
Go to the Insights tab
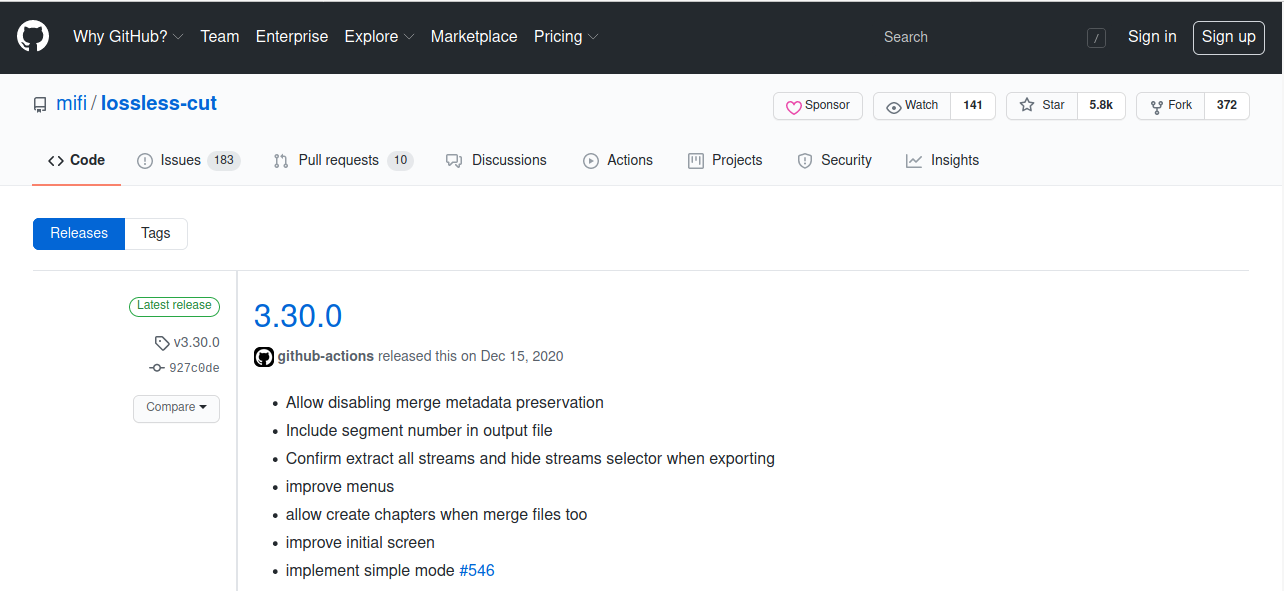click(x=942, y=161)
